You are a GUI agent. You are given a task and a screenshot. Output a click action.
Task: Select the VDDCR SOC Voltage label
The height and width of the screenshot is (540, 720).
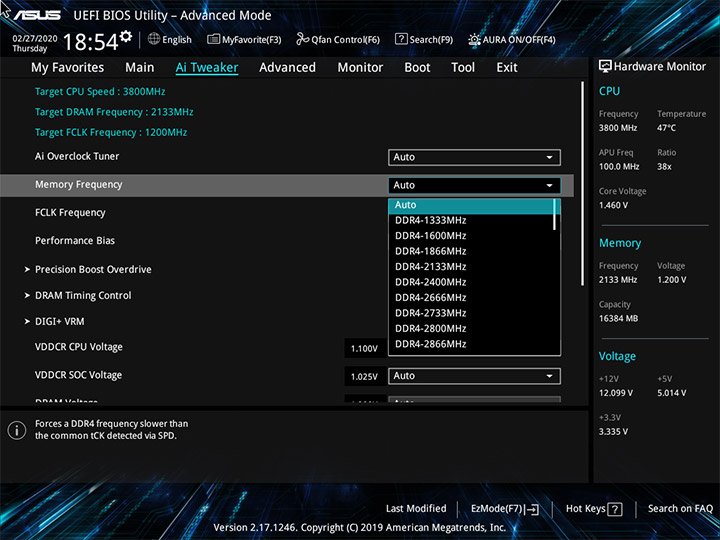pos(79,375)
